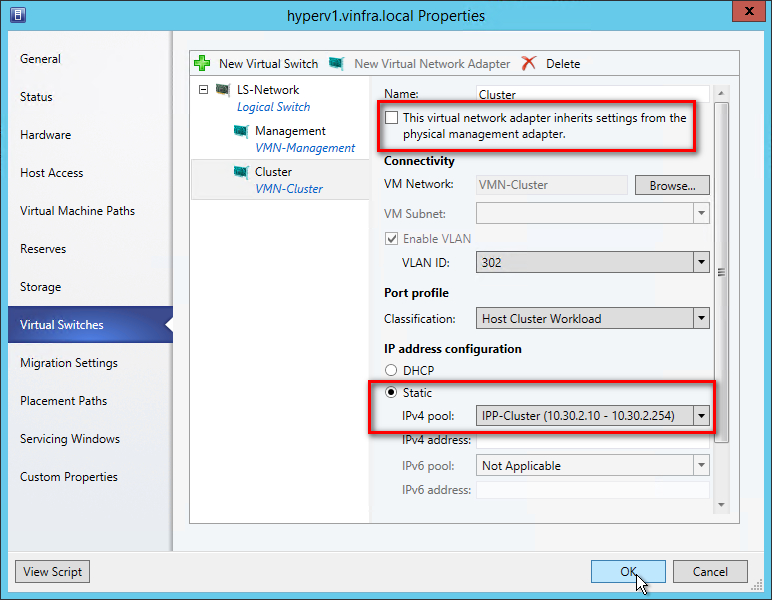Open the Migration Settings tab
The image size is (772, 600).
click(69, 363)
